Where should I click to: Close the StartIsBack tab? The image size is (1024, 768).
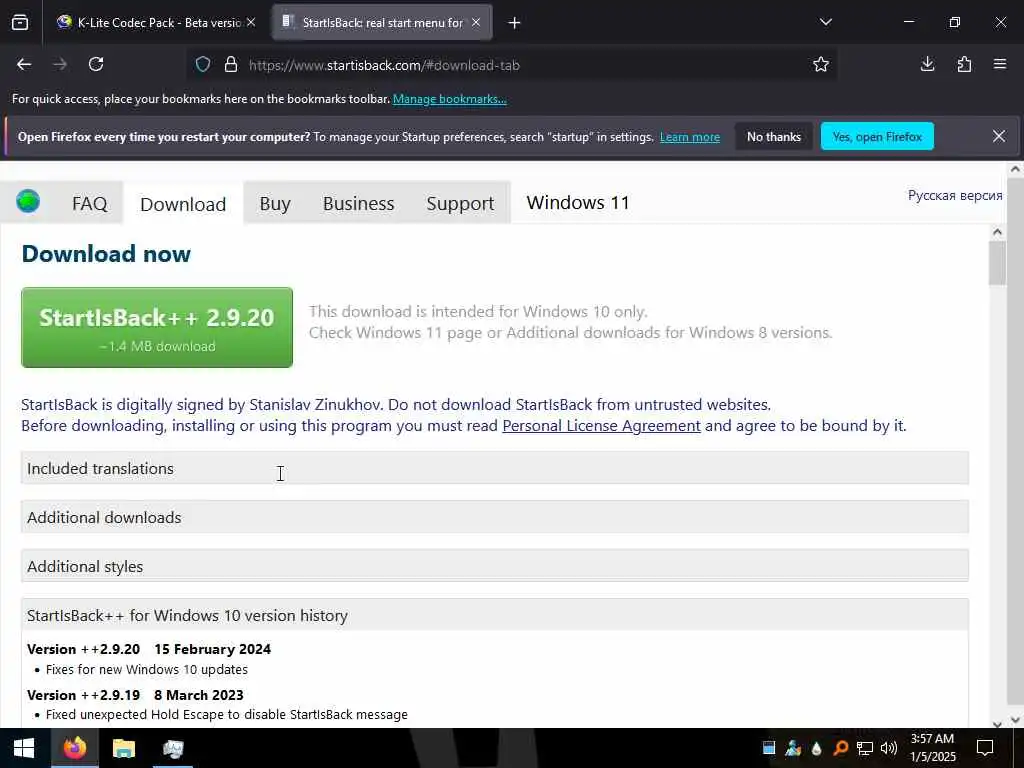click(476, 22)
